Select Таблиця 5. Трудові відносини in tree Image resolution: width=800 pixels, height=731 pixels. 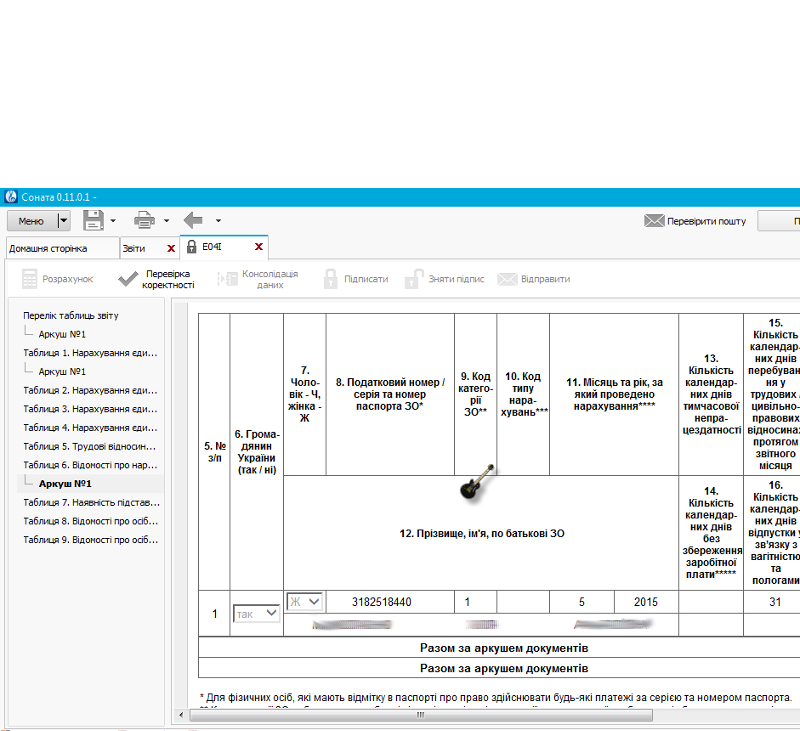[90, 446]
